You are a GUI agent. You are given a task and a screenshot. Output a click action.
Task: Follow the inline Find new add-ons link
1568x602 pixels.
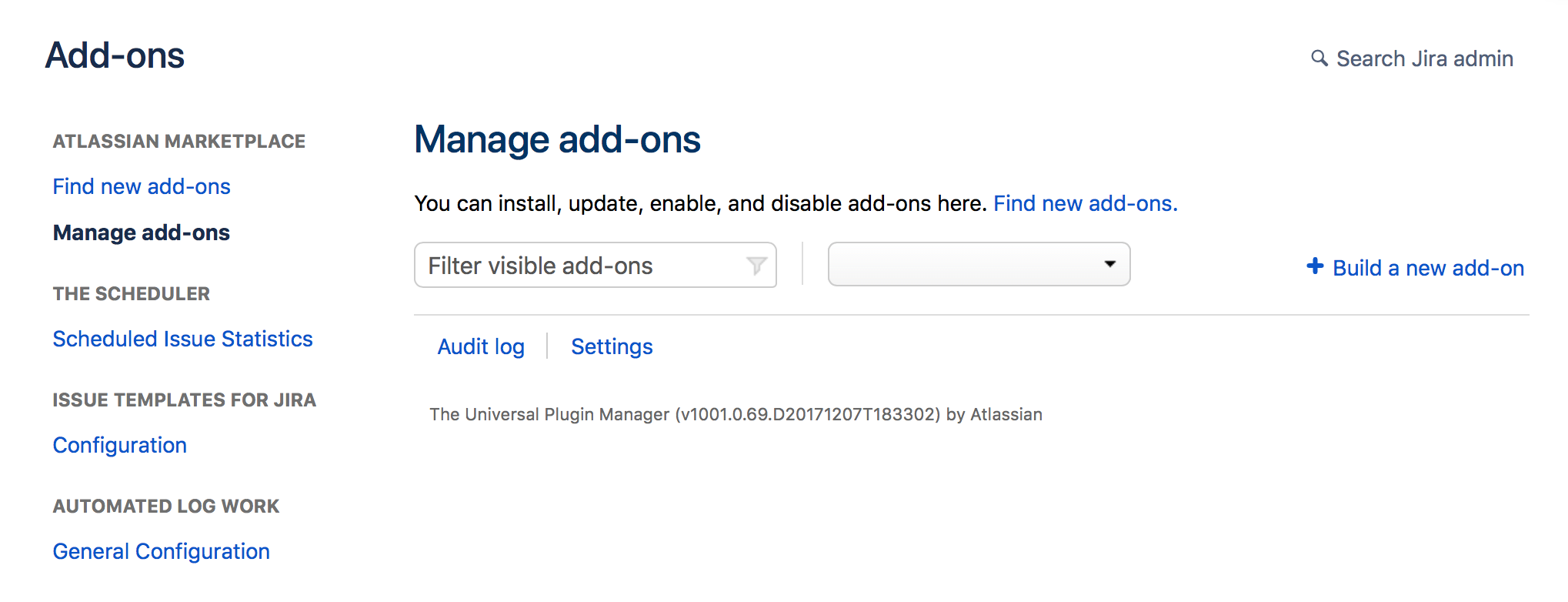[1085, 203]
